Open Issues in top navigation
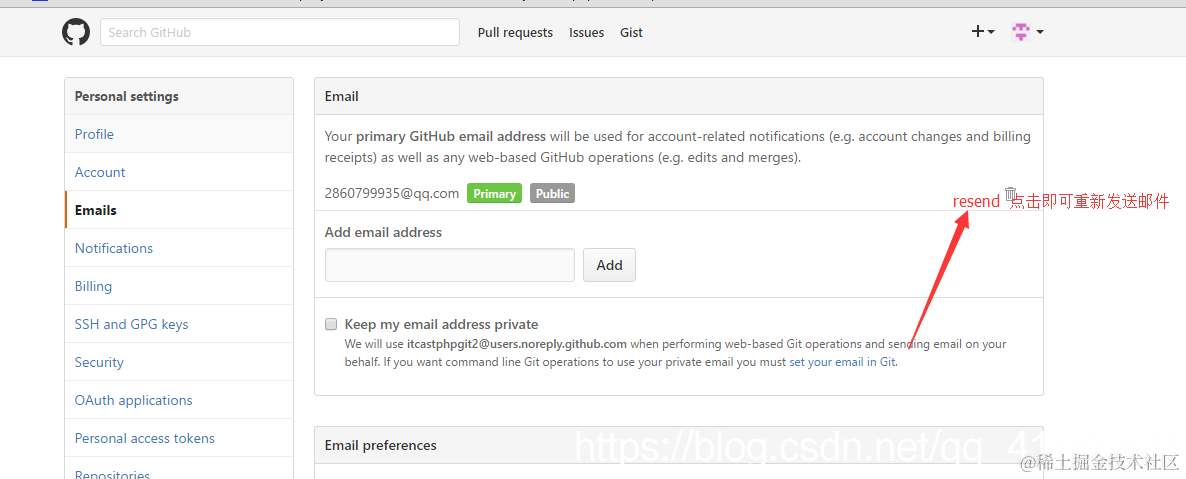Viewport: 1186px width, 479px height. [x=586, y=33]
